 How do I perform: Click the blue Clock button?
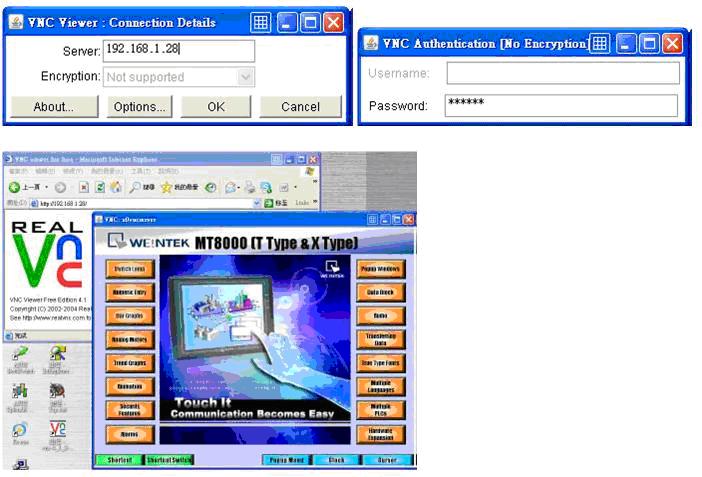336,460
